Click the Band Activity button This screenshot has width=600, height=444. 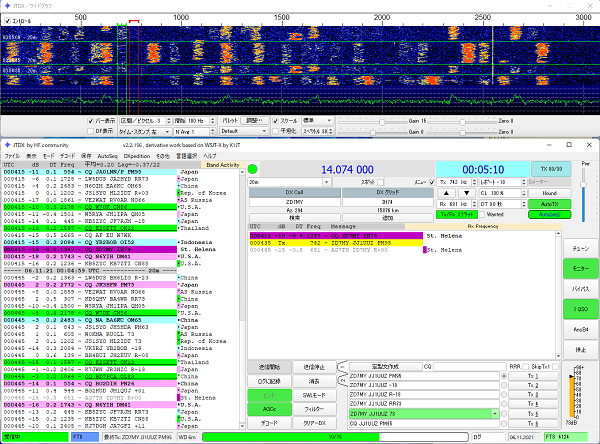click(x=223, y=165)
